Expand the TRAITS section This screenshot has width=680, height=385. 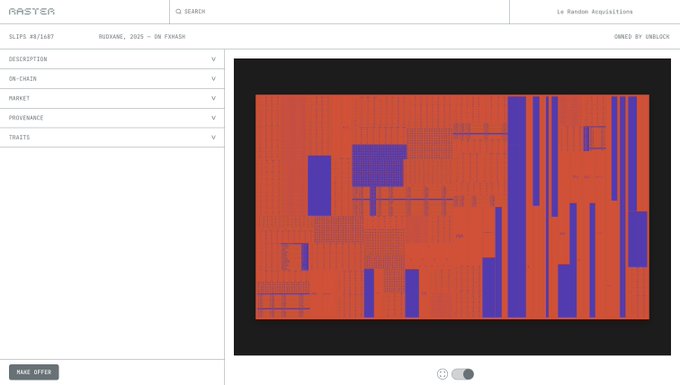click(112, 137)
